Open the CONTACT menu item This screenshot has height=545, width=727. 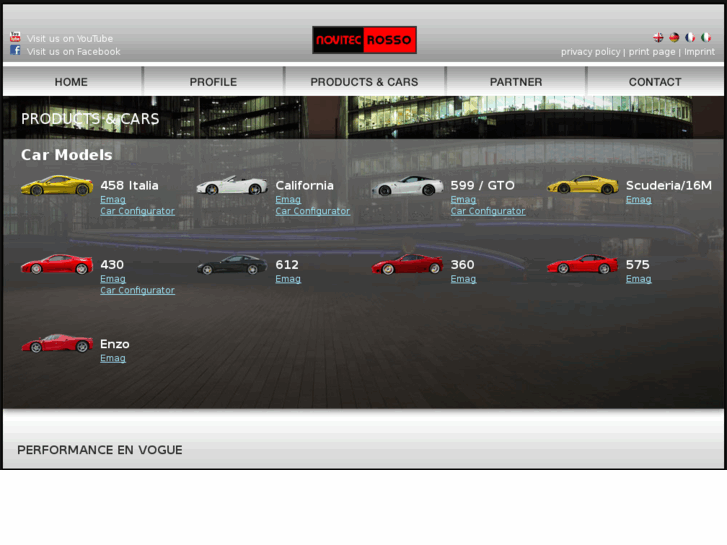click(x=655, y=82)
